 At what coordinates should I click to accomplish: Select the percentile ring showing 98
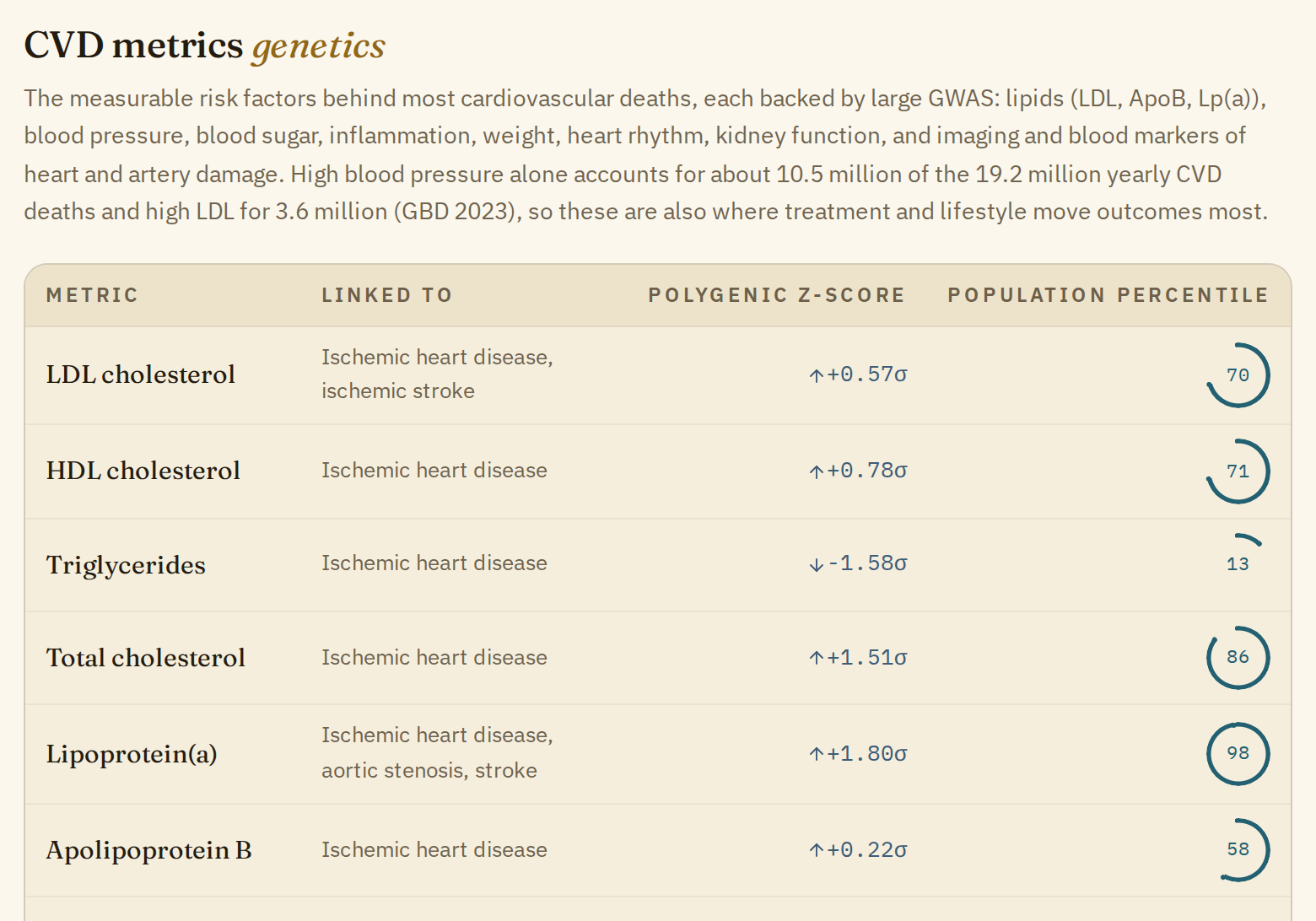point(1238,753)
